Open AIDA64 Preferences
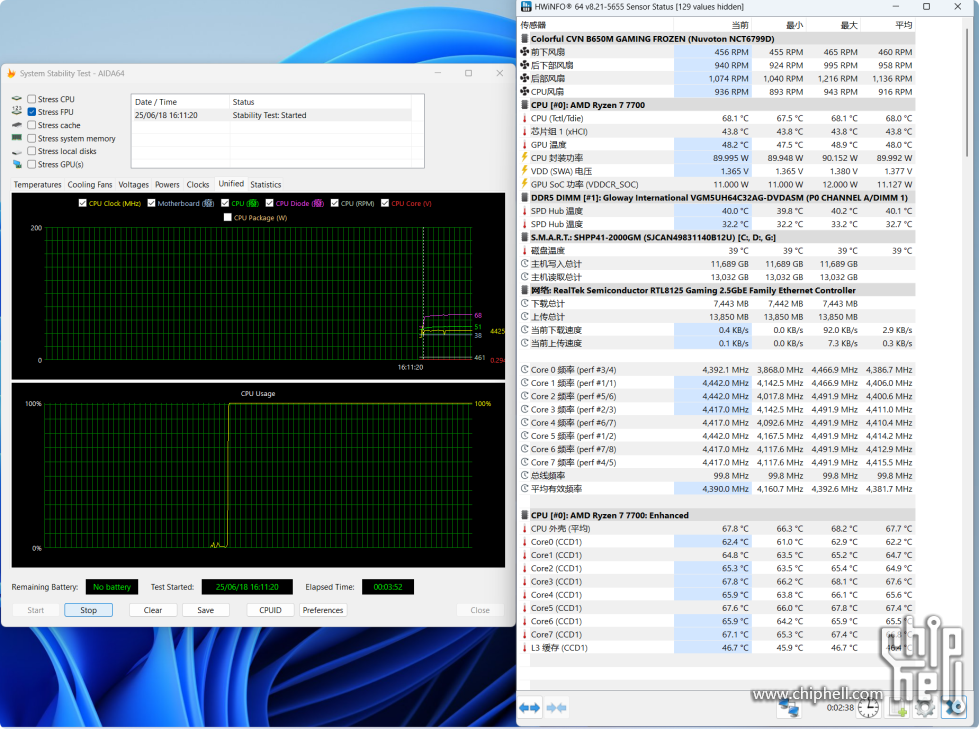The height and width of the screenshot is (729, 979). (x=323, y=610)
